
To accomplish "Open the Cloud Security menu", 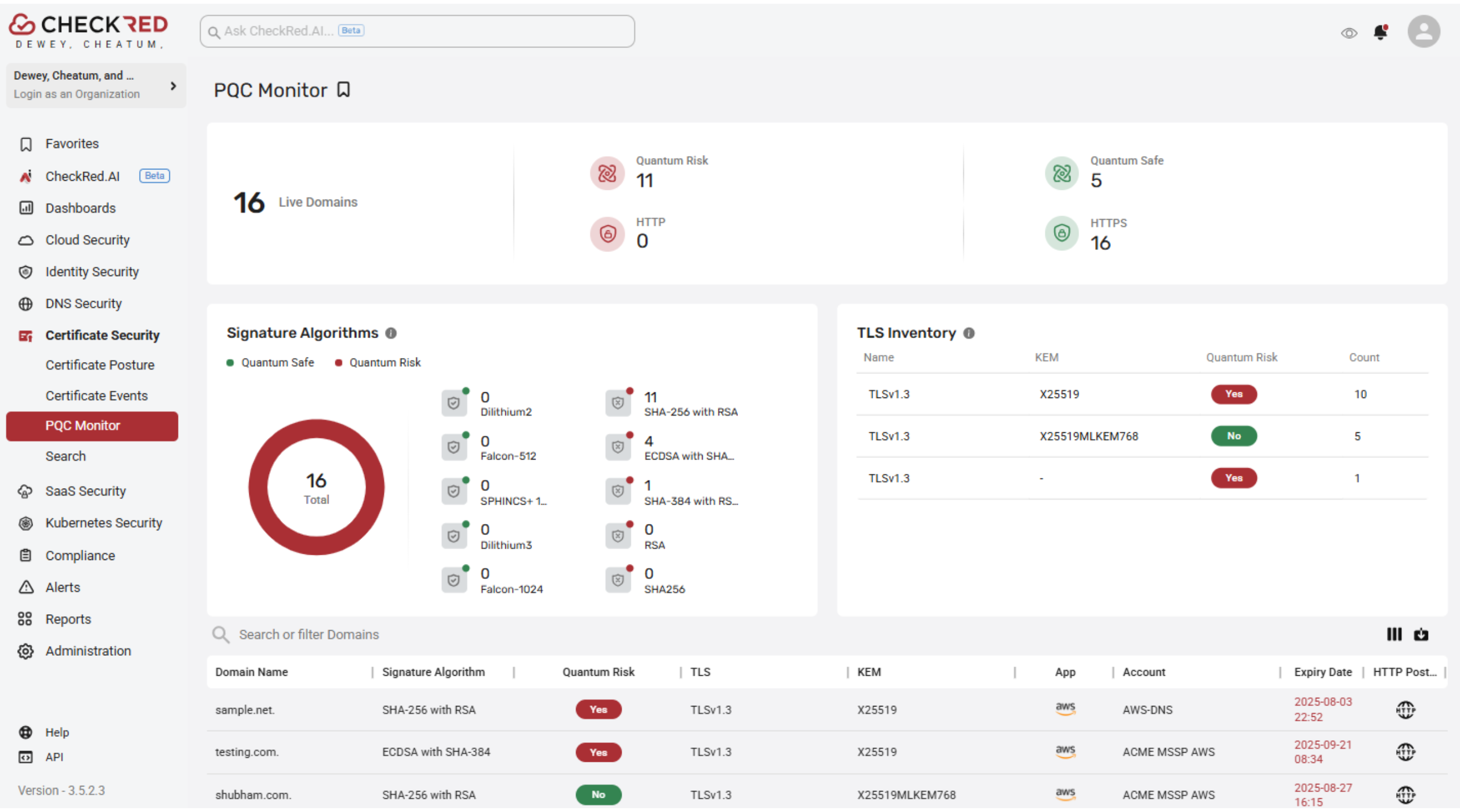I will click(87, 240).
